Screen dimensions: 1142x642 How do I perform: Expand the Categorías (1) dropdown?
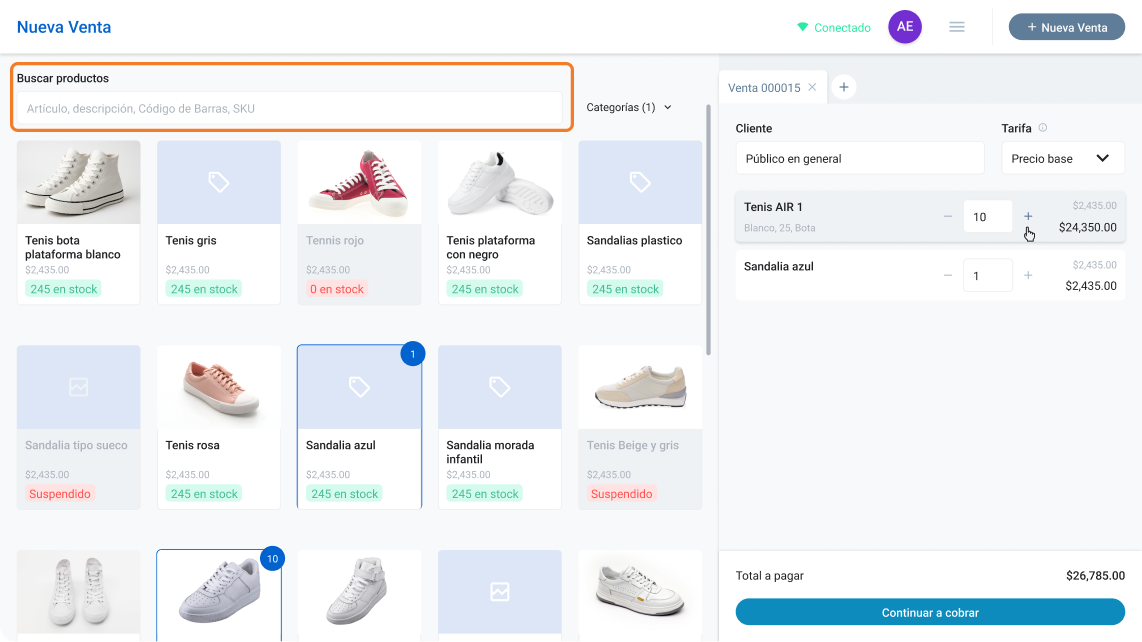pyautogui.click(x=629, y=107)
